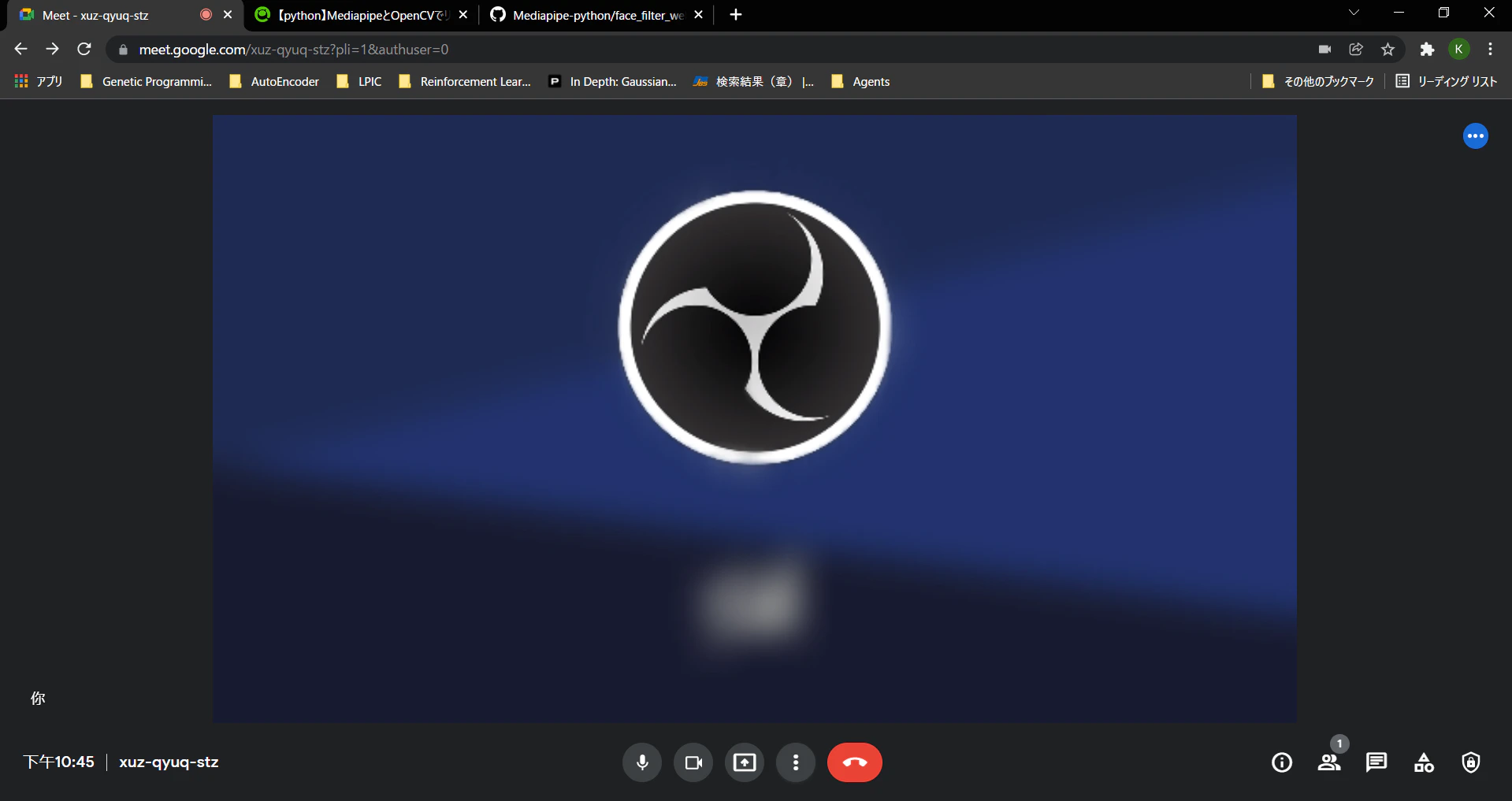Share this page via address bar icon
The image size is (1512, 801).
pyautogui.click(x=1356, y=50)
